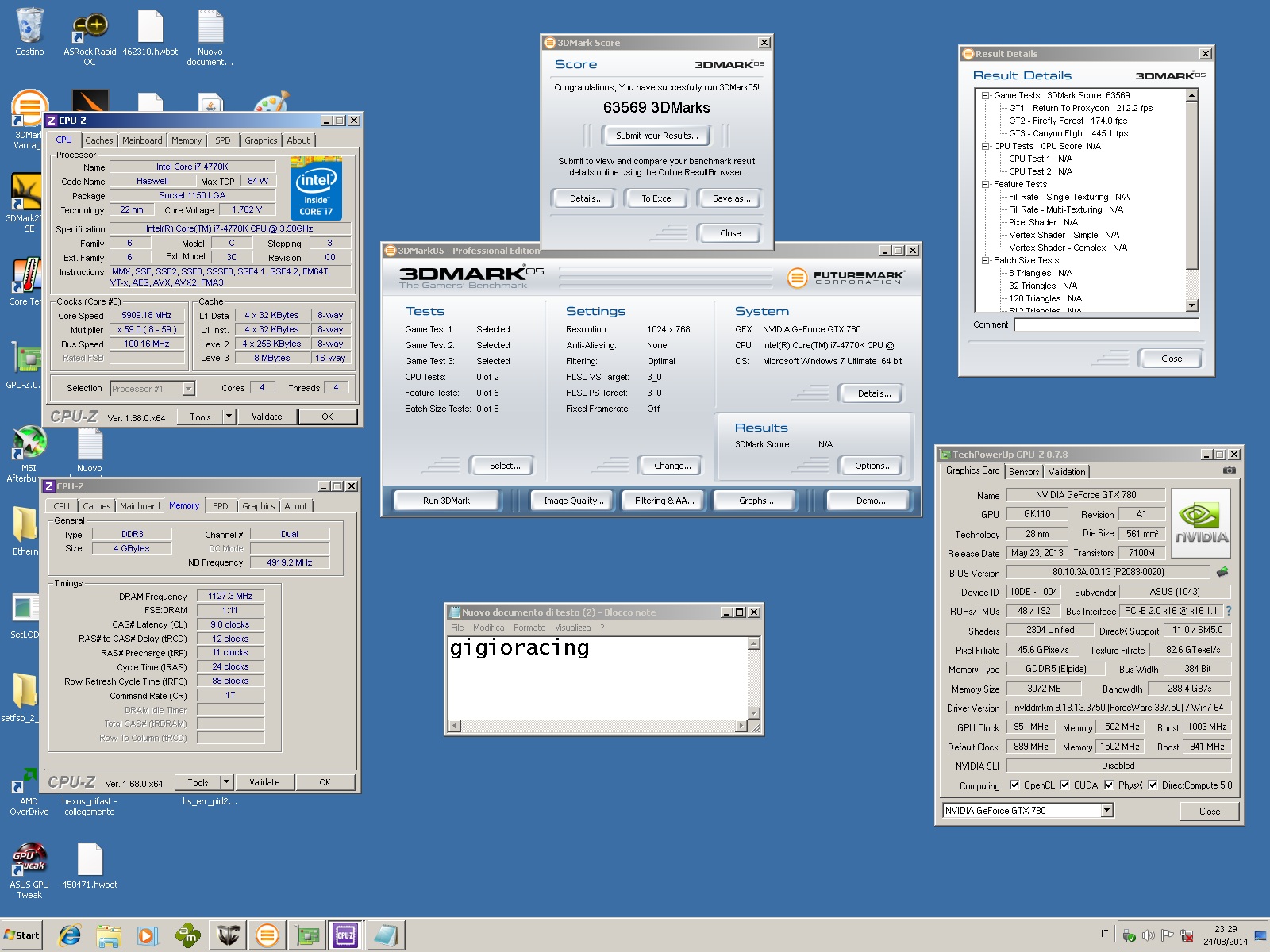Click down arrow of Result Details tree scrollbar
The height and width of the screenshot is (952, 1270).
[x=1191, y=305]
